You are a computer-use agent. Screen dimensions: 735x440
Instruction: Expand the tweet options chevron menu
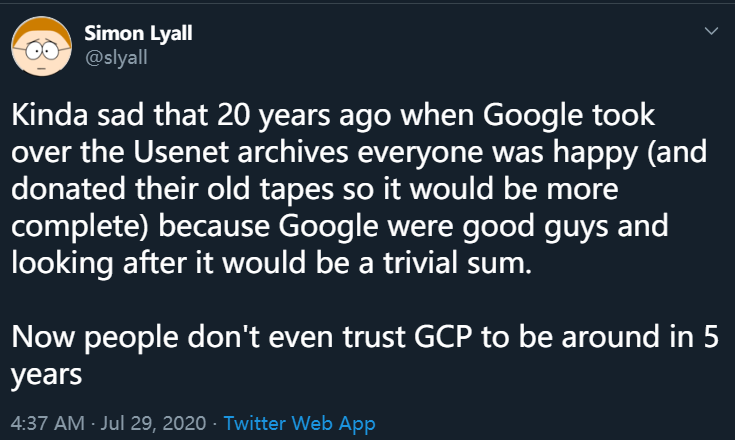pos(711,32)
